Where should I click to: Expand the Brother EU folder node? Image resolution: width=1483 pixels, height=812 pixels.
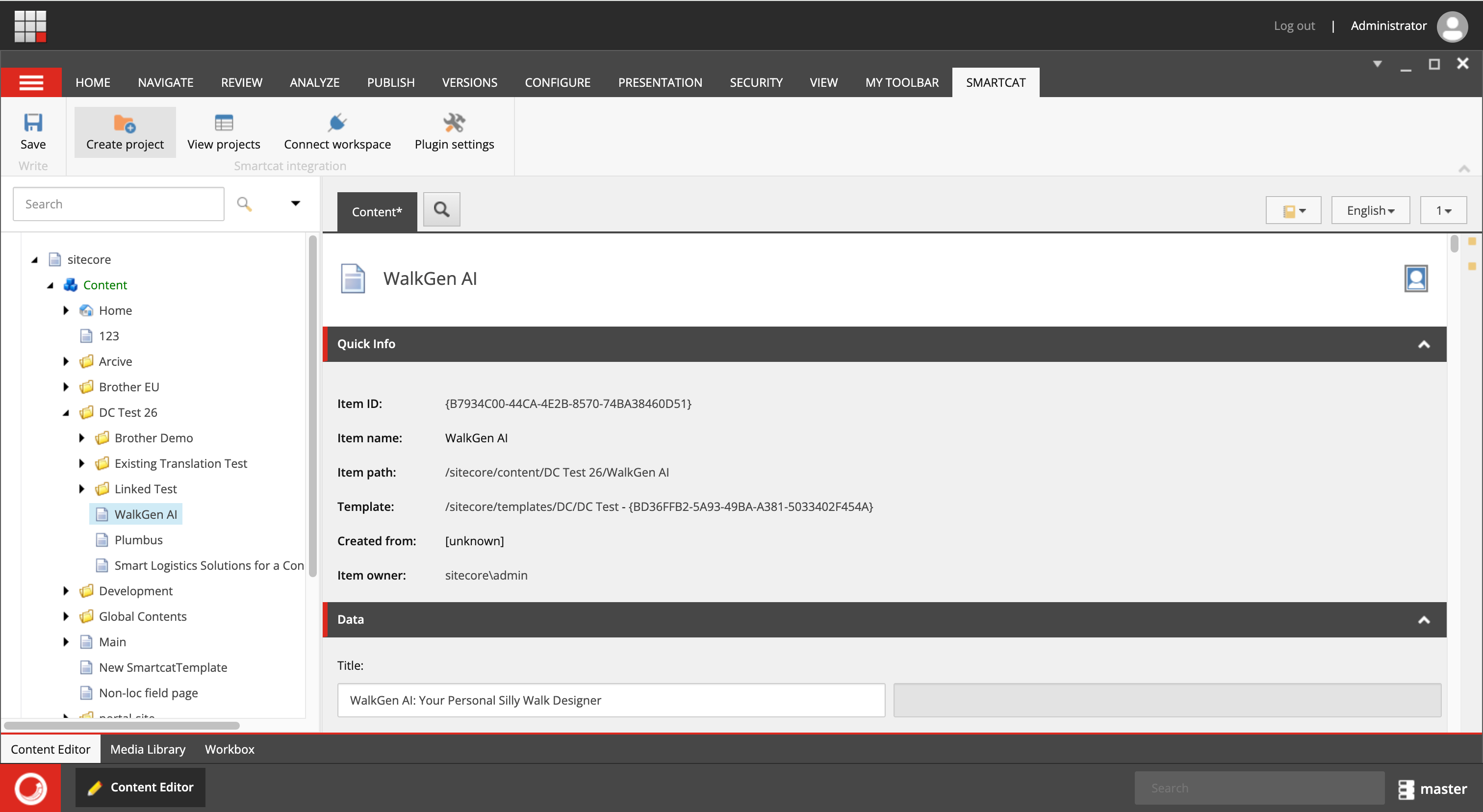(x=66, y=387)
